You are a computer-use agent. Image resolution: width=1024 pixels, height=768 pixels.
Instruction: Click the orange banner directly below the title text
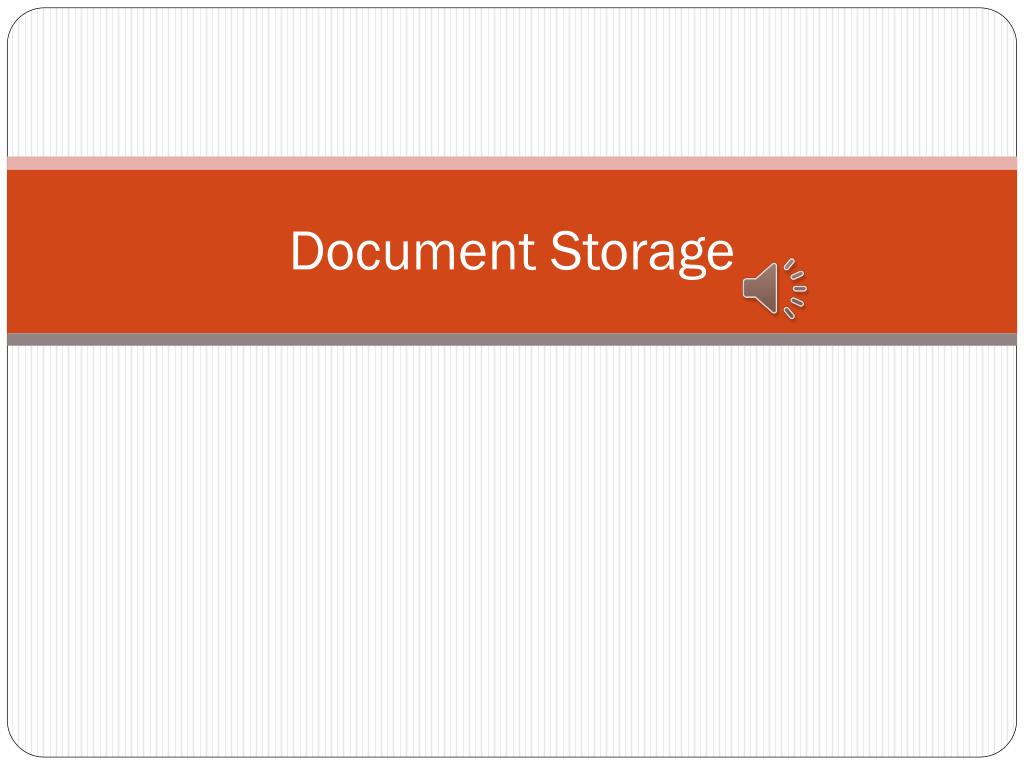[512, 307]
